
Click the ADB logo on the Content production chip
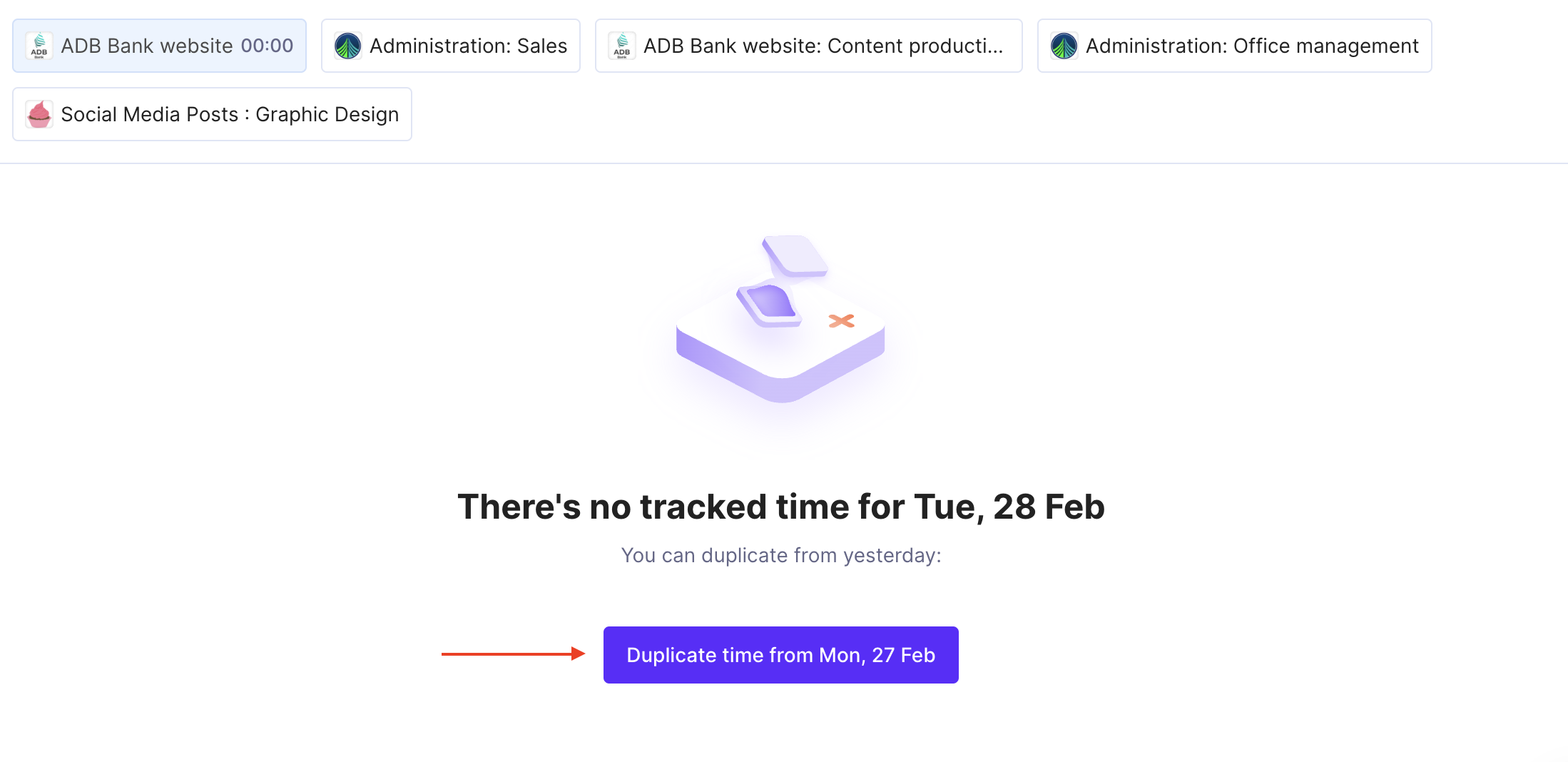pyautogui.click(x=622, y=46)
